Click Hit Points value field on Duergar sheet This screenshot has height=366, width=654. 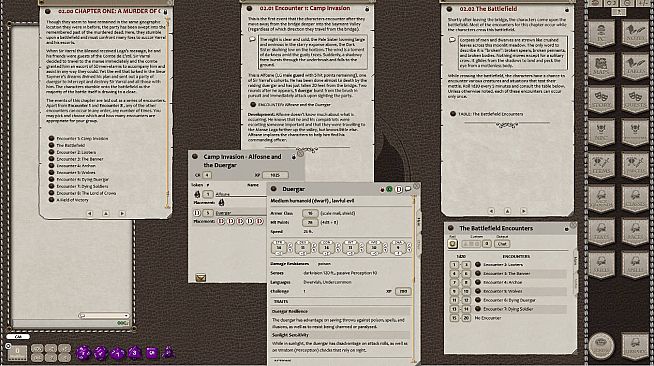tap(310, 222)
